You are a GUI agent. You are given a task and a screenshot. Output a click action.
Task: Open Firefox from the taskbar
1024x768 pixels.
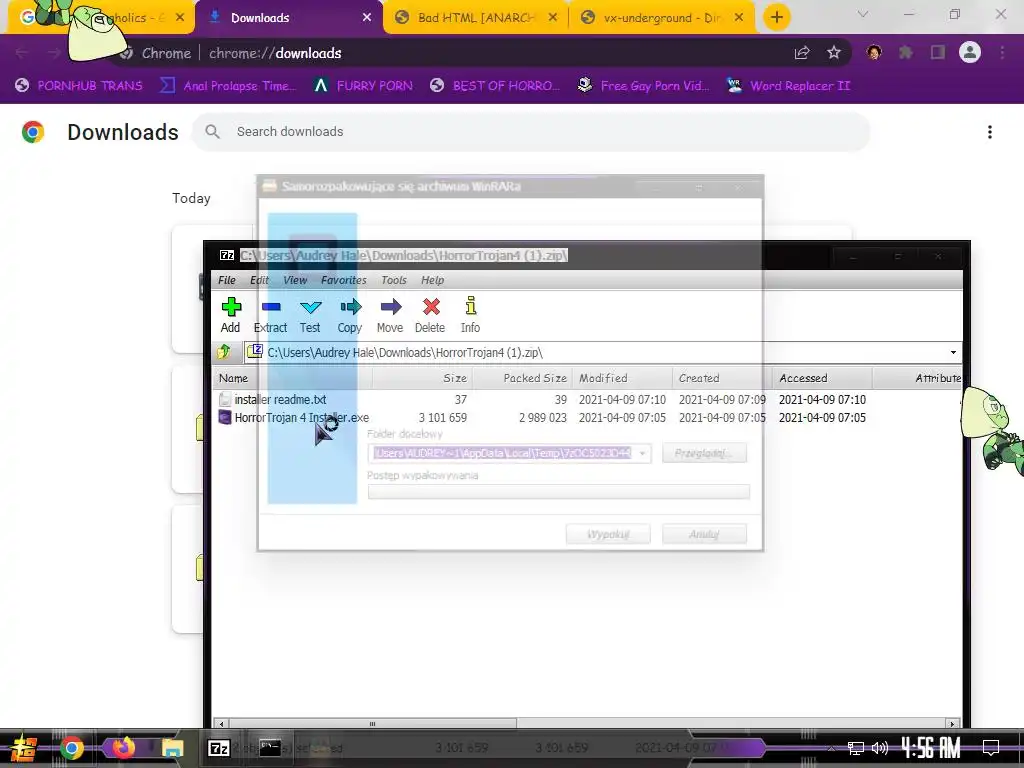123,748
